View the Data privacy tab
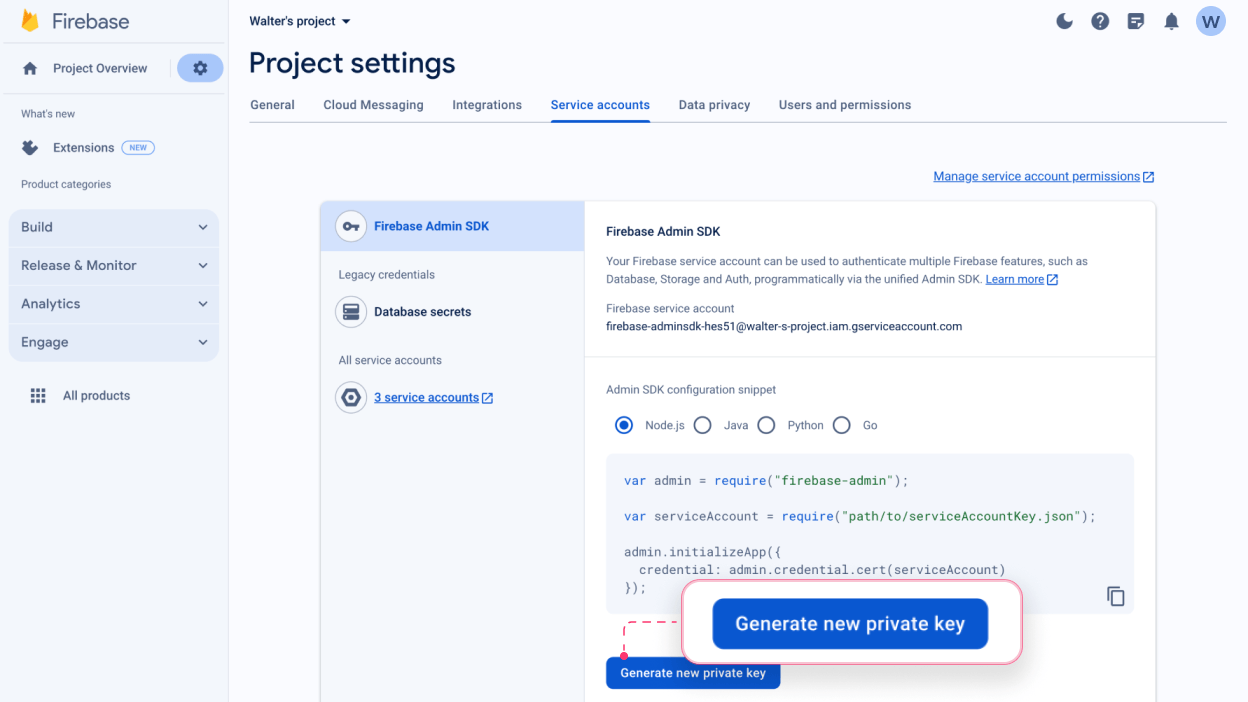1248x702 pixels. [x=714, y=105]
